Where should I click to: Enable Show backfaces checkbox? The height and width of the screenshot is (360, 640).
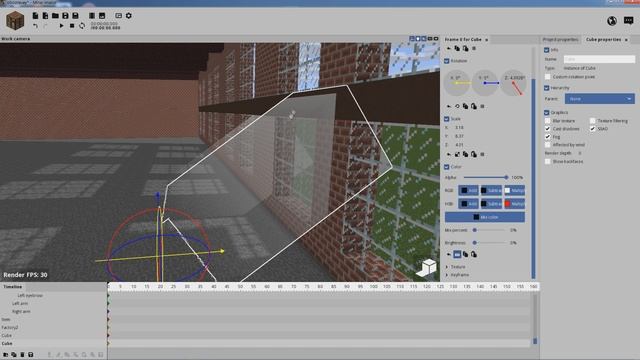tap(548, 161)
